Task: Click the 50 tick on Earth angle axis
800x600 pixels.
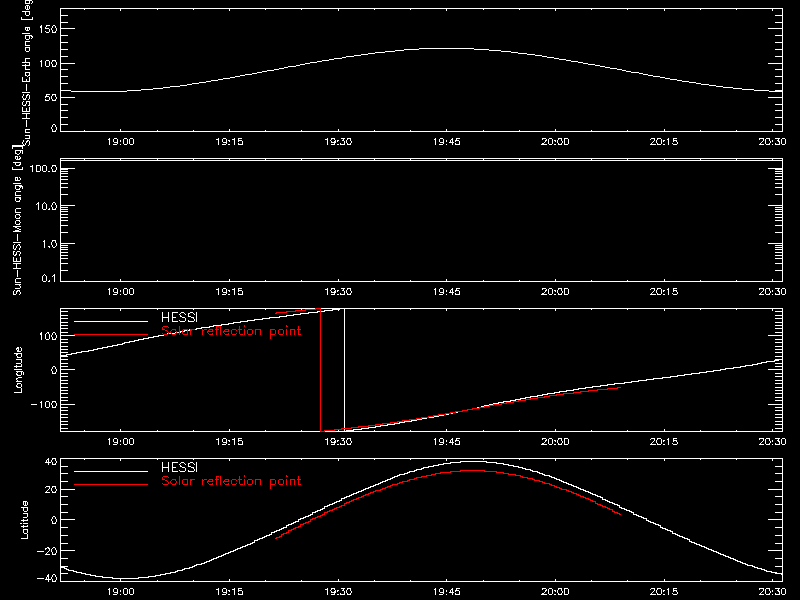Action: point(51,97)
